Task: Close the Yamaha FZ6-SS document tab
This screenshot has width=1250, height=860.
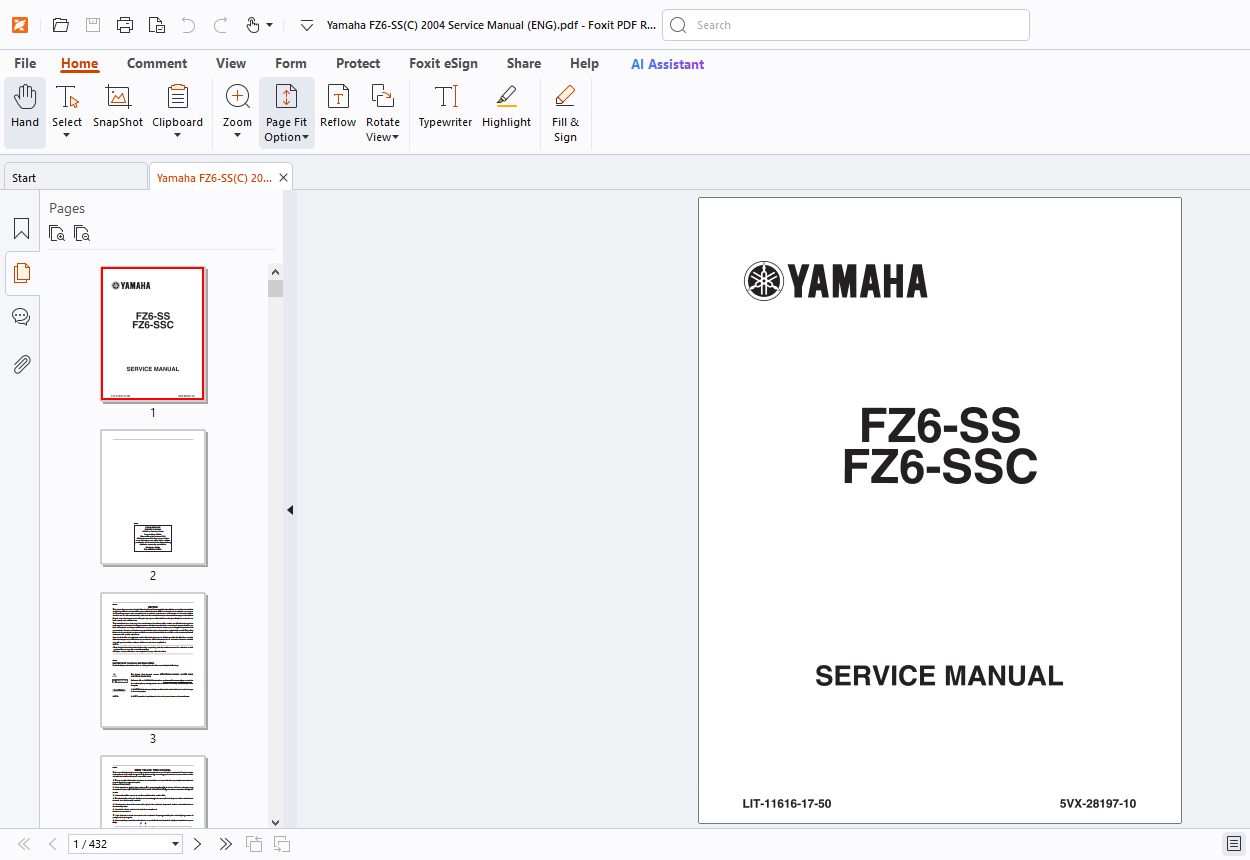Action: point(284,178)
